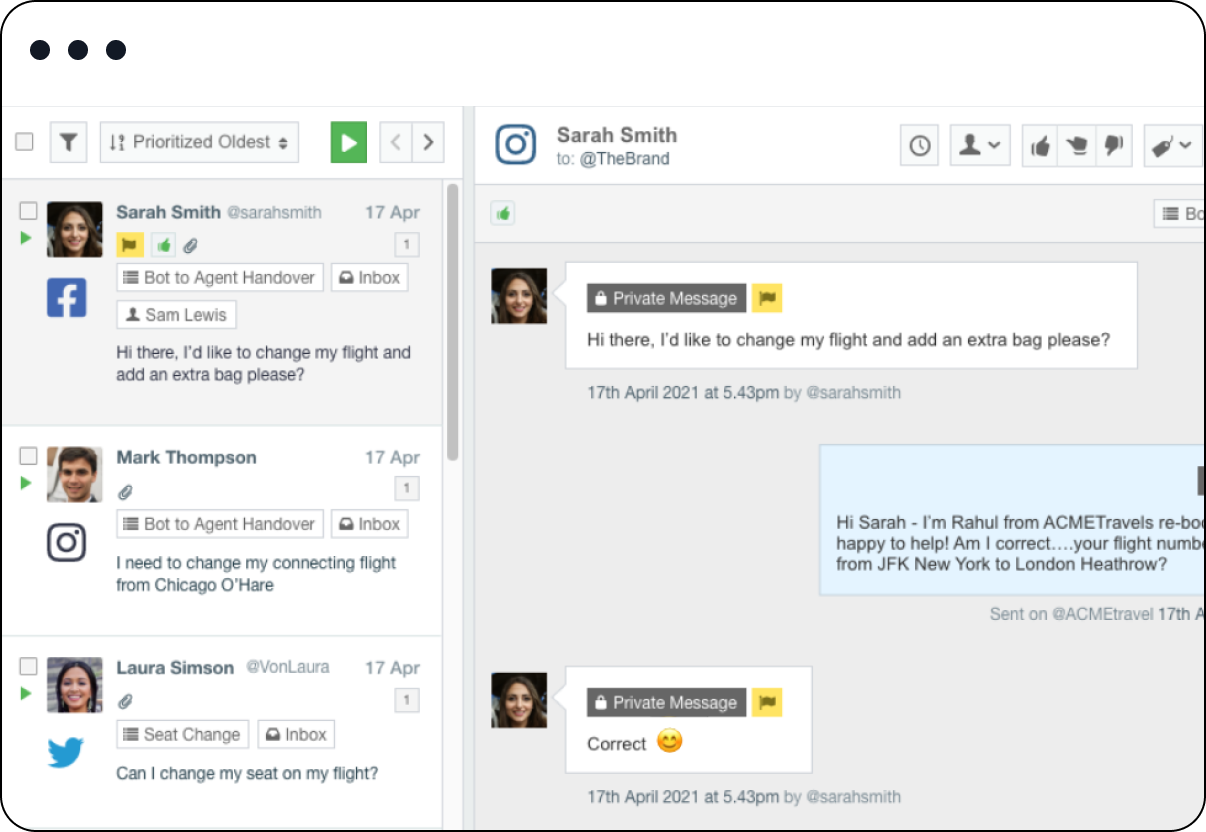1206x832 pixels.
Task: Mark sentiment as negative with thumbs down
Action: pos(1114,146)
